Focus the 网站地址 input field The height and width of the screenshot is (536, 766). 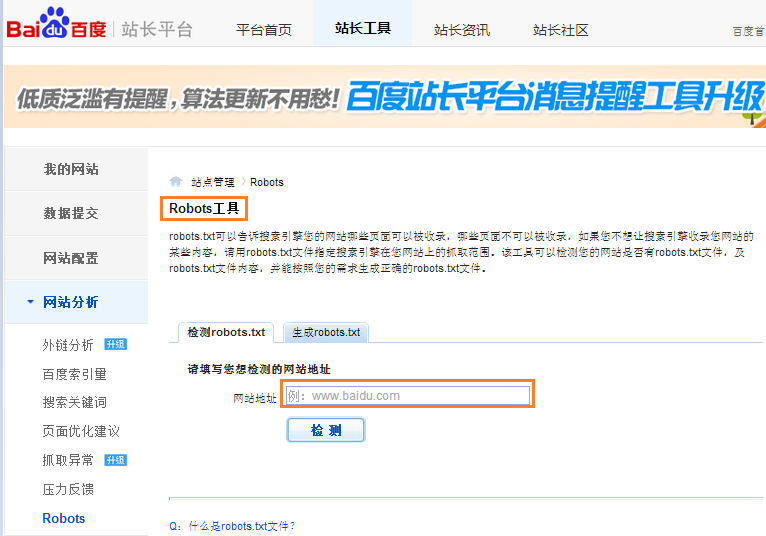[406, 396]
